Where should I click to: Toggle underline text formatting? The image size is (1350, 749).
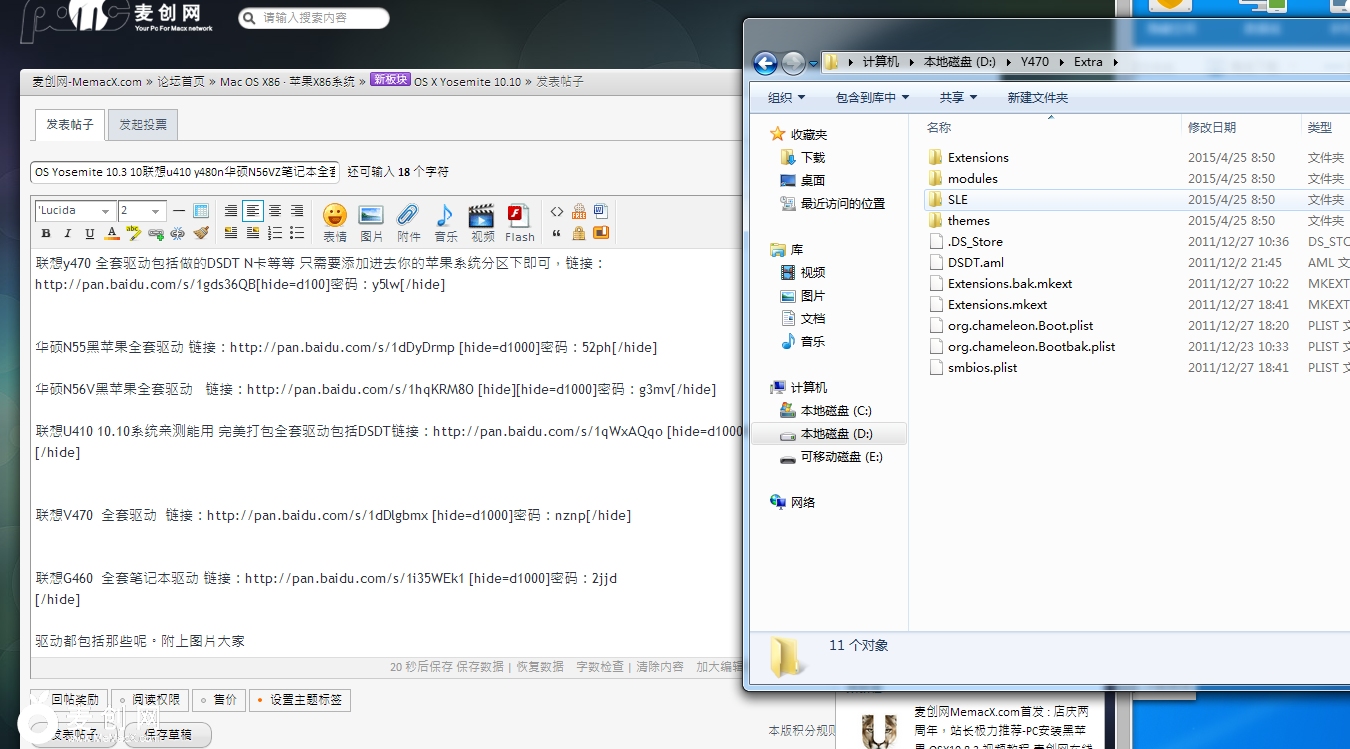(90, 233)
